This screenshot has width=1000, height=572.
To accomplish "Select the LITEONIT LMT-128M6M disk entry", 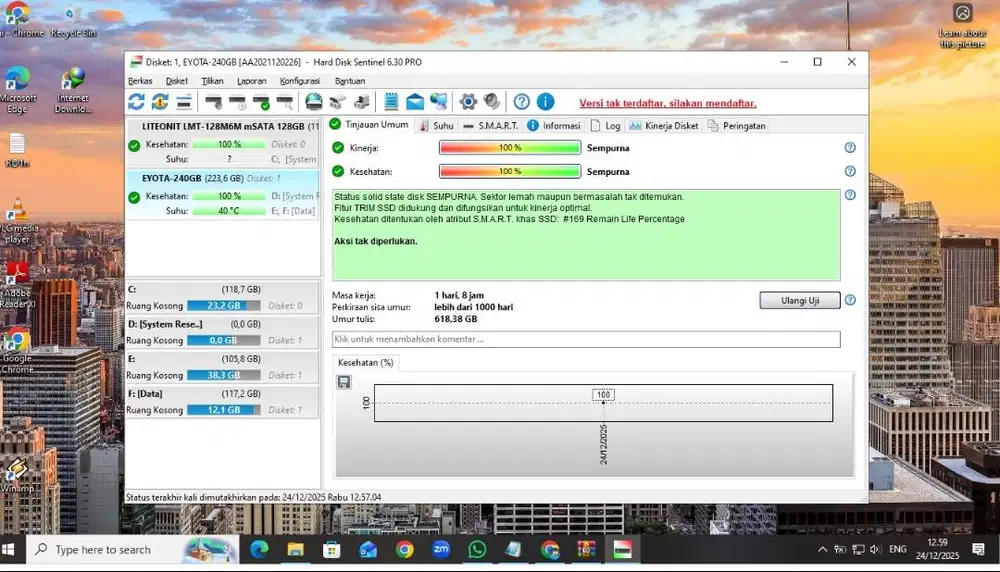I will pyautogui.click(x=223, y=143).
